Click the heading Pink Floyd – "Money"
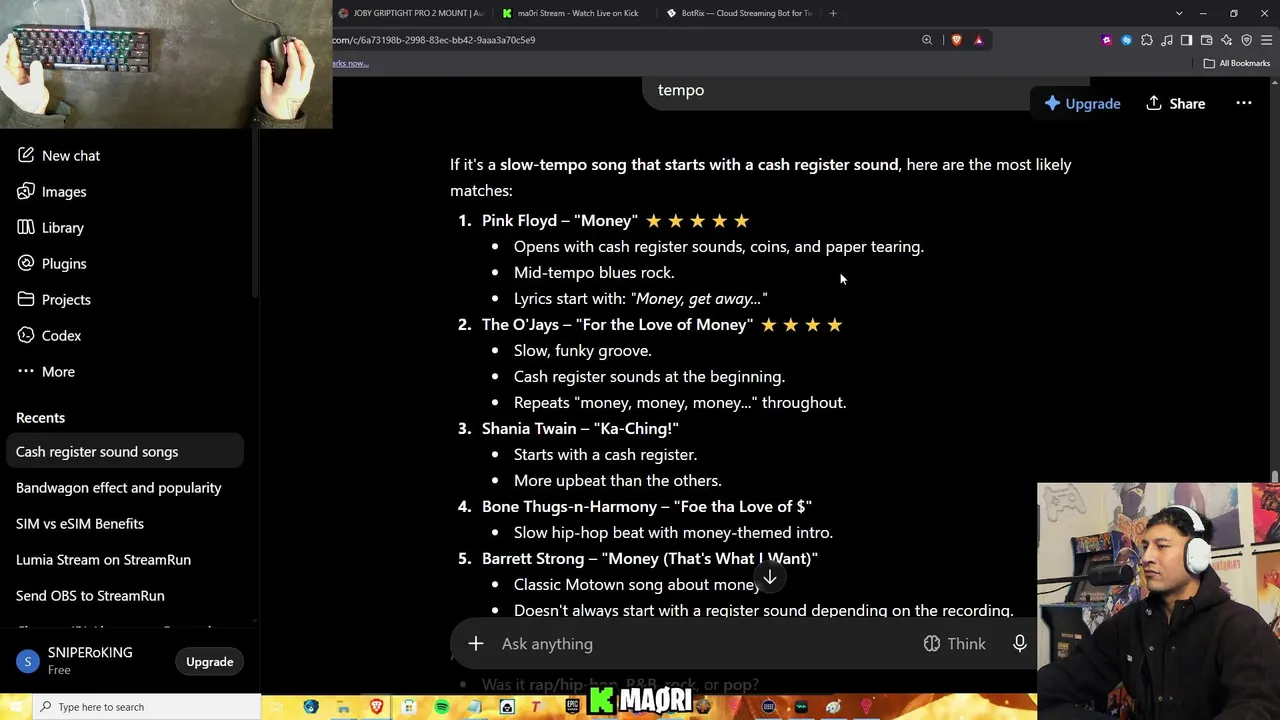Image resolution: width=1280 pixels, height=720 pixels. 560,221
